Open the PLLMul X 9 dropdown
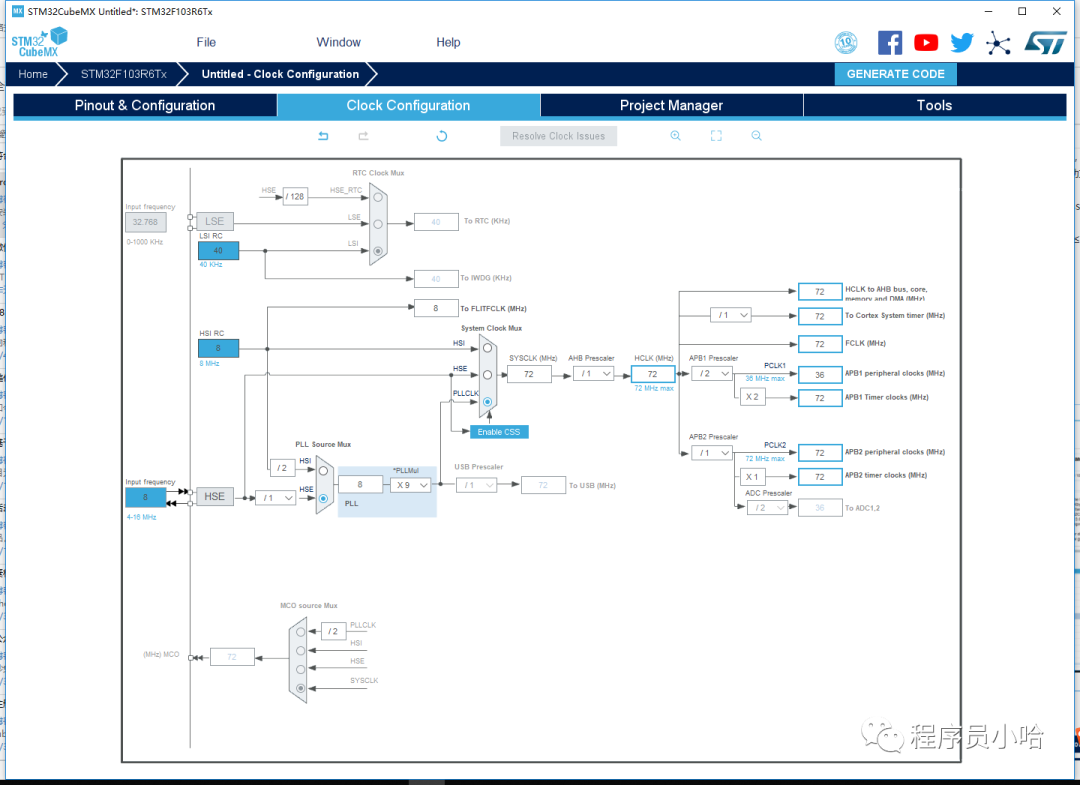Screen dimensions: 1080x785 coord(410,485)
